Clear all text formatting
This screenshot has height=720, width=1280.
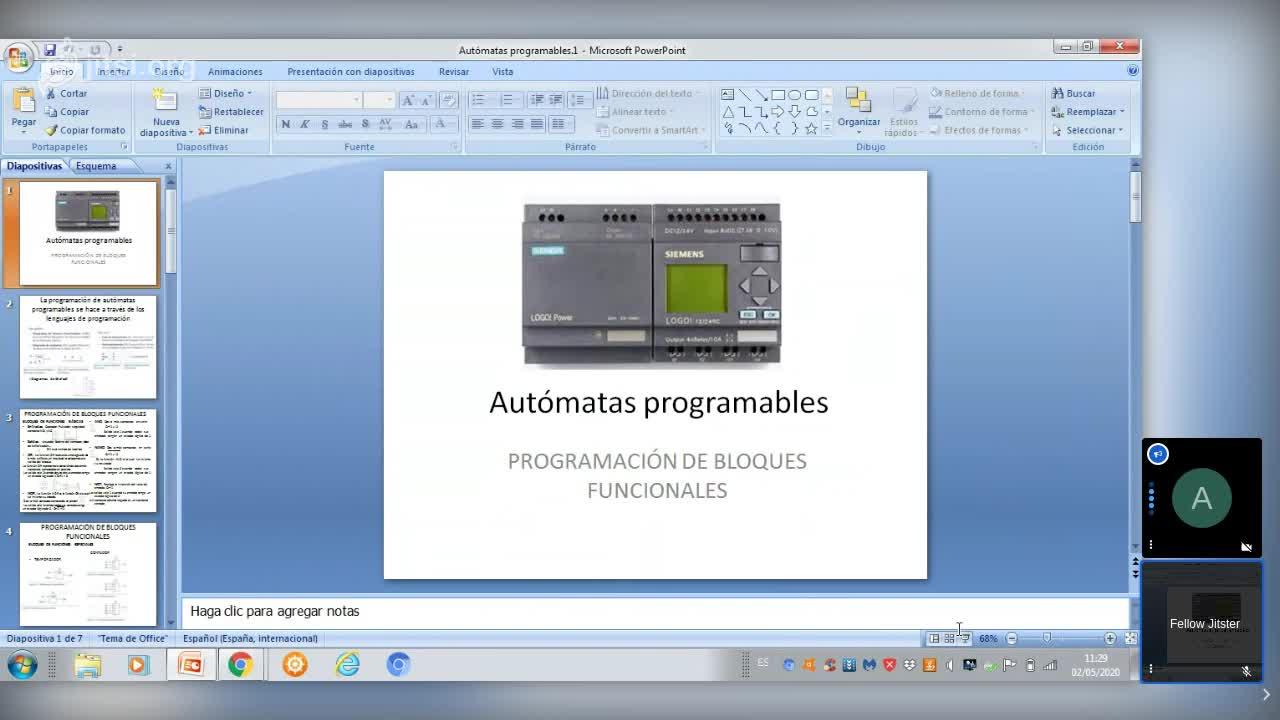point(449,100)
